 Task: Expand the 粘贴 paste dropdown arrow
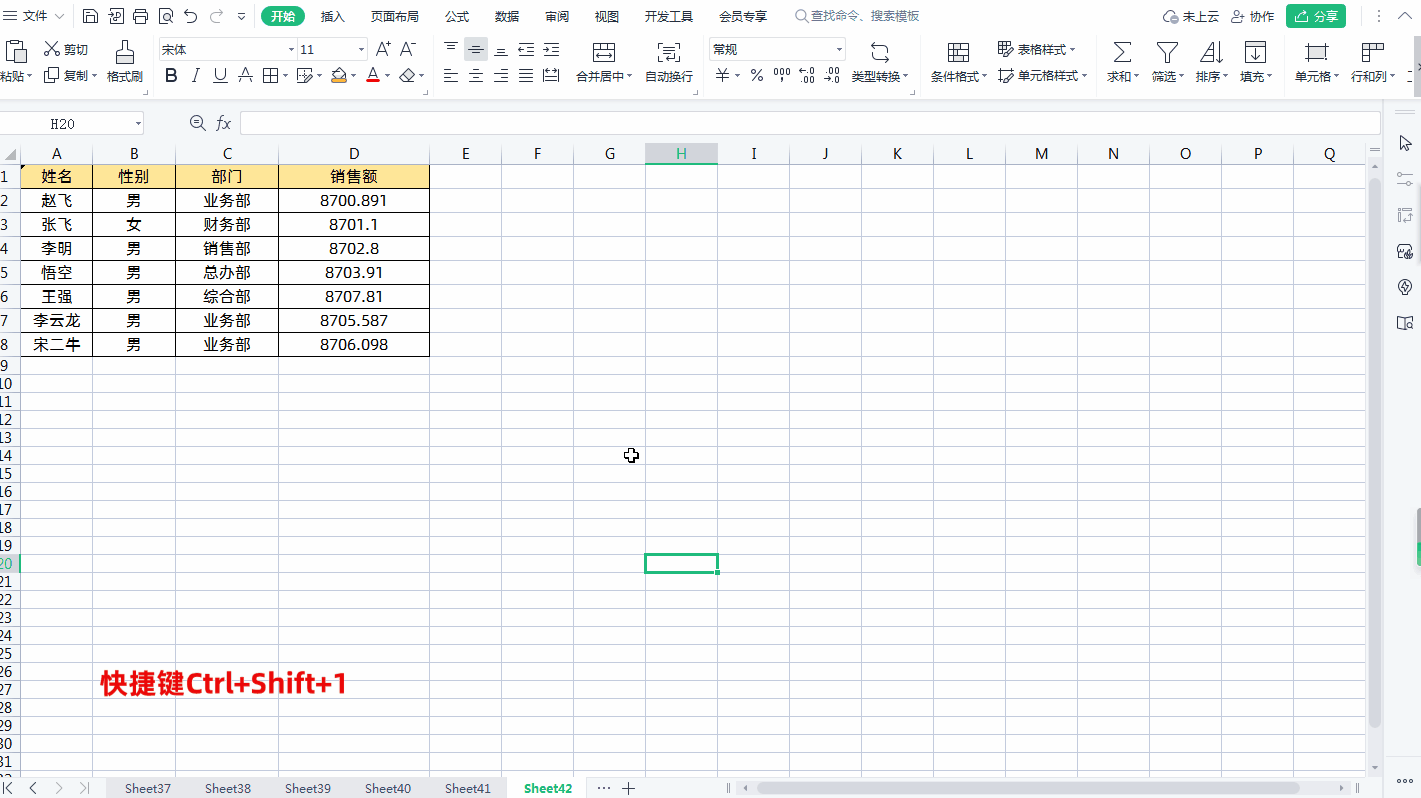30,76
